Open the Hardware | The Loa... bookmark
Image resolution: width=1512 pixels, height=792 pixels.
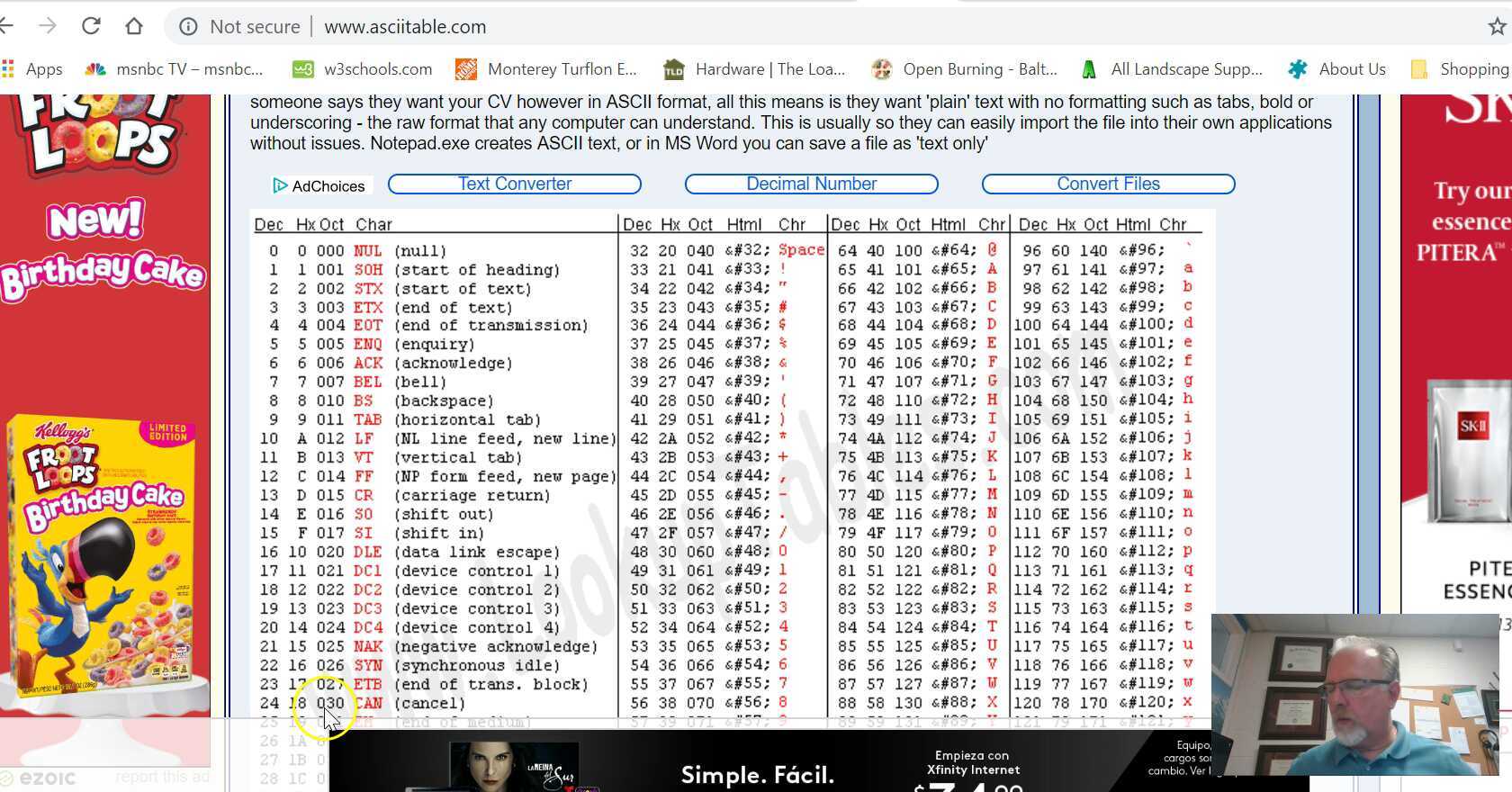click(x=754, y=69)
